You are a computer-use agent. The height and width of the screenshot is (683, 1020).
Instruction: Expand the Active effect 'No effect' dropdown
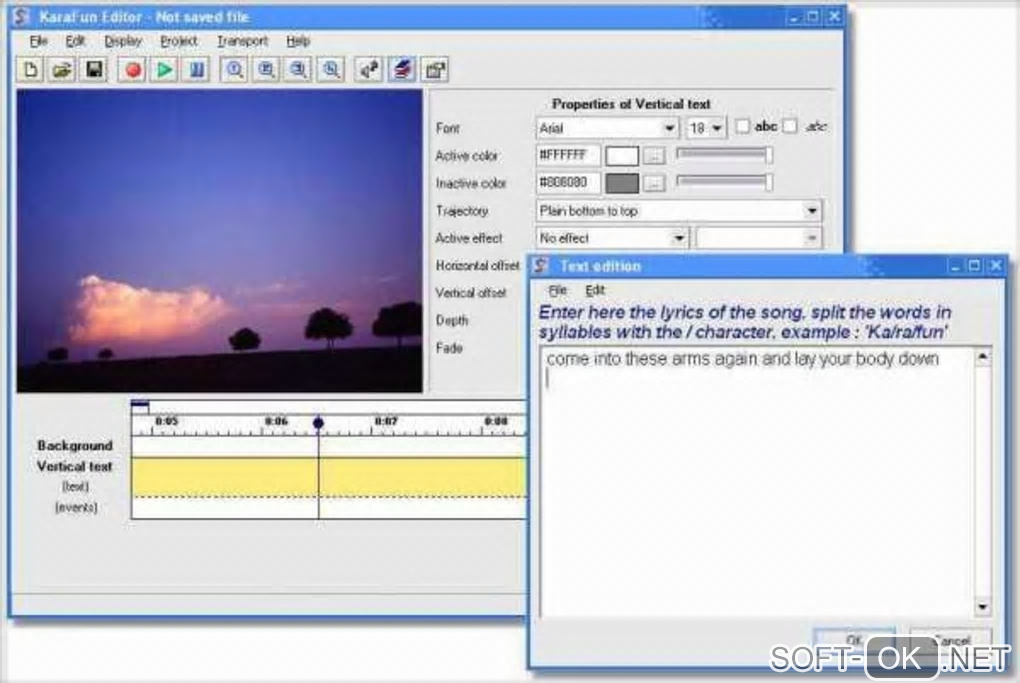coord(678,238)
